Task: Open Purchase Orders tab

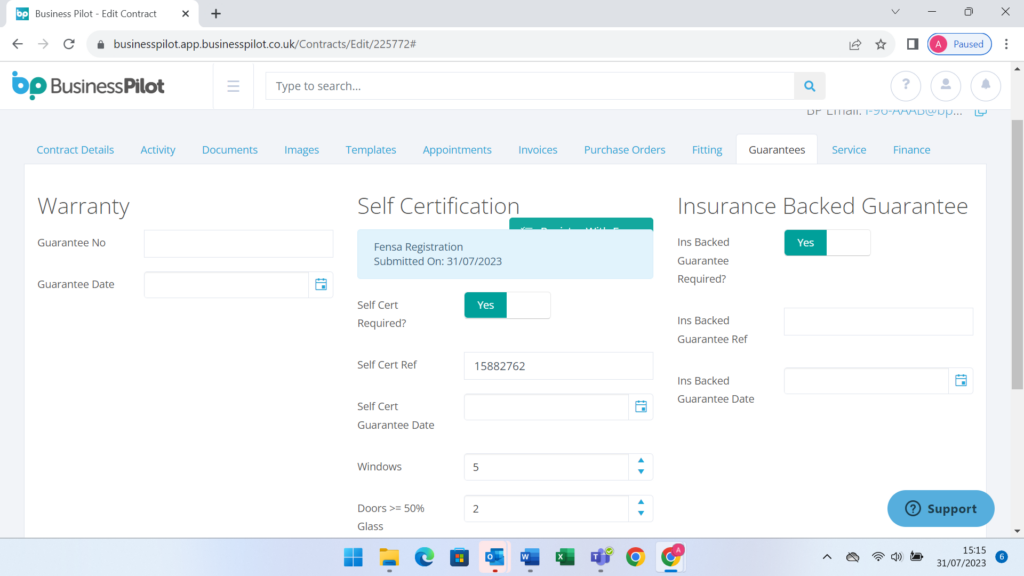Action: pyautogui.click(x=625, y=150)
